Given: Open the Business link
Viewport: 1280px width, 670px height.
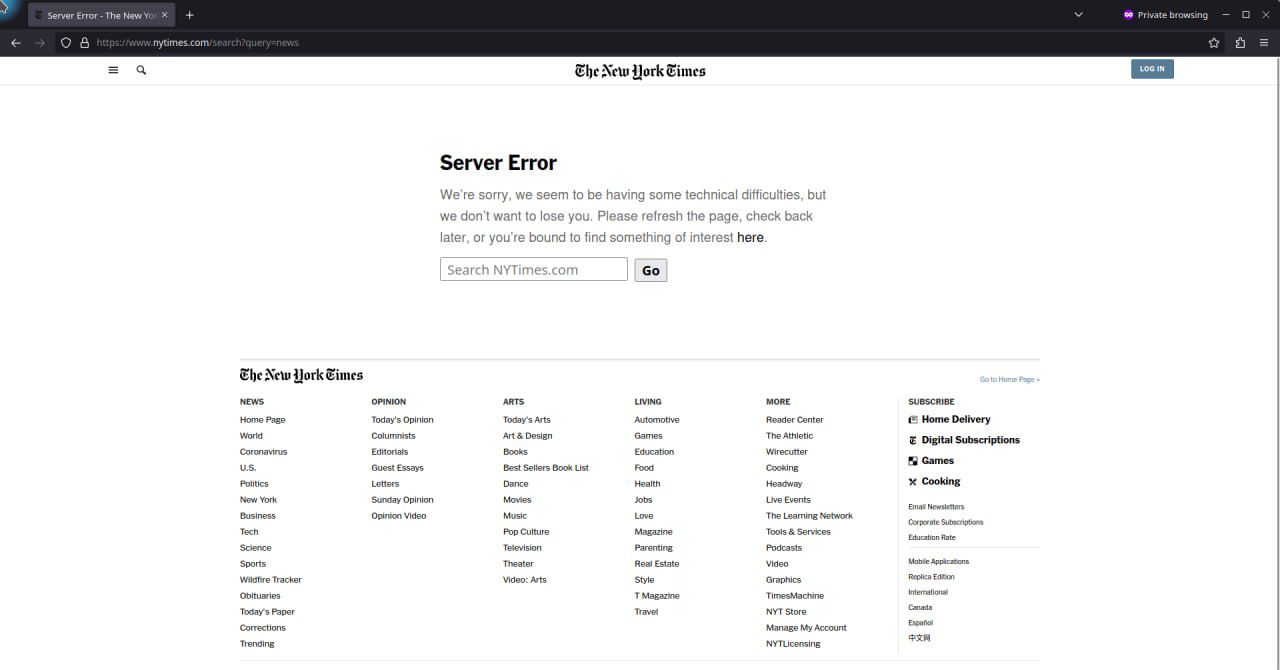Looking at the screenshot, I should click(258, 516).
